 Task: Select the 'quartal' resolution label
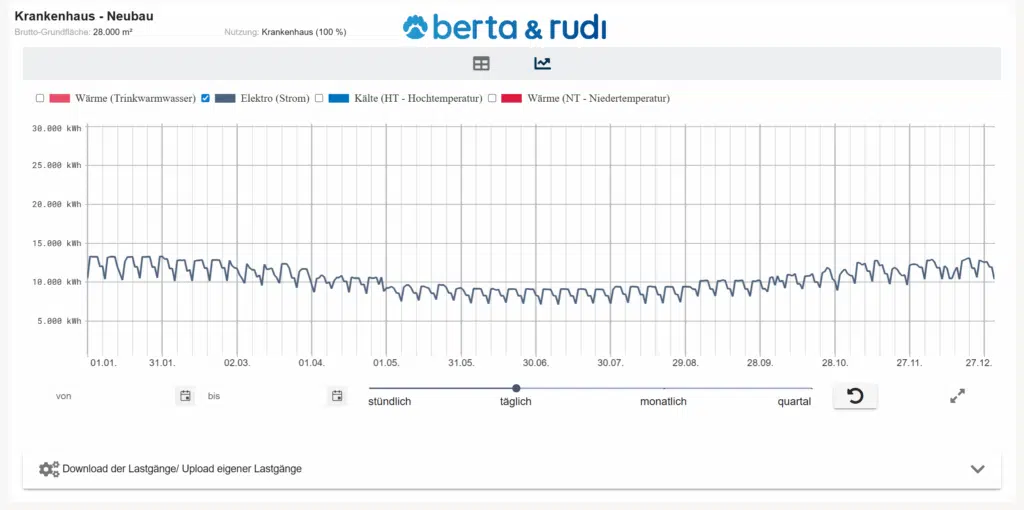point(794,401)
